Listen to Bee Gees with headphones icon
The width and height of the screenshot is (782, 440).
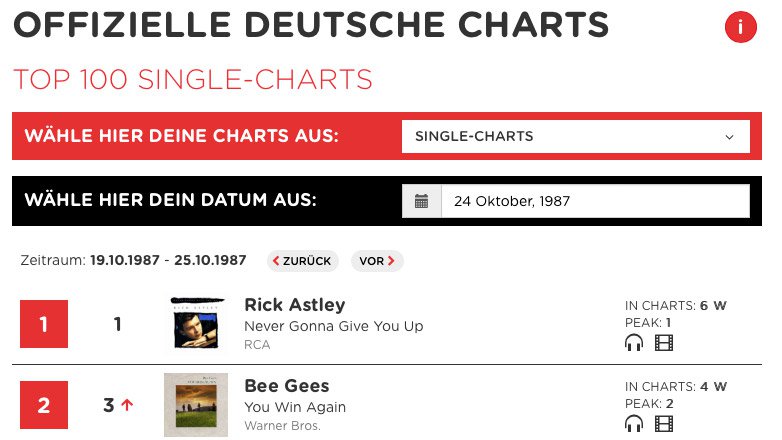[x=634, y=424]
